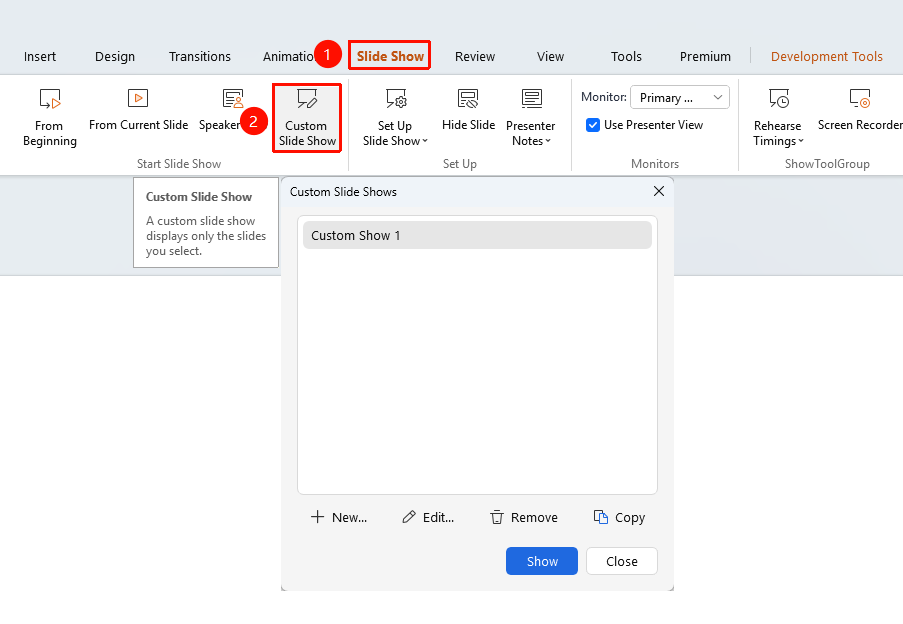This screenshot has width=903, height=624.
Task: Open the Tools tab
Action: point(626,56)
